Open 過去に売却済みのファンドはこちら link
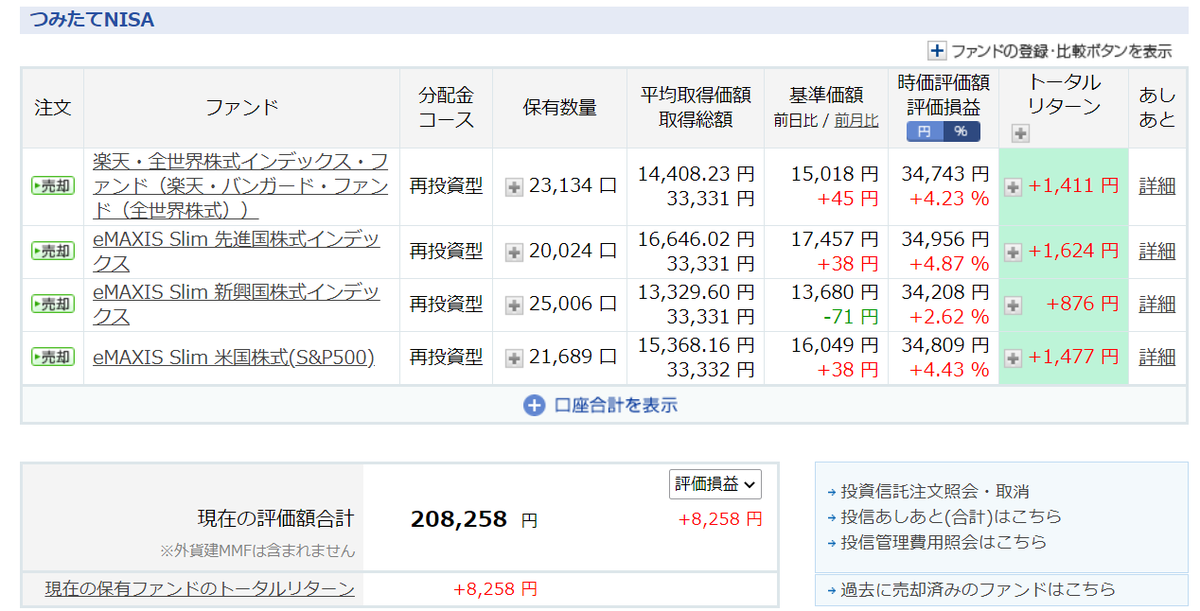This screenshot has height=611, width=1200. point(978,590)
